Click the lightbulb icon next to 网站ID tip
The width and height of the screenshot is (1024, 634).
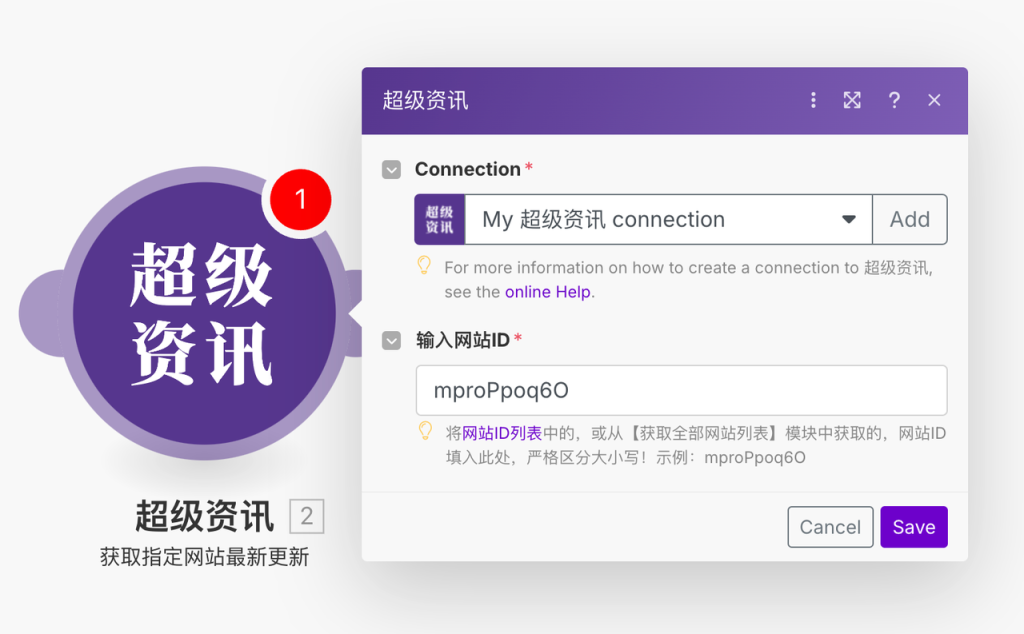click(424, 433)
